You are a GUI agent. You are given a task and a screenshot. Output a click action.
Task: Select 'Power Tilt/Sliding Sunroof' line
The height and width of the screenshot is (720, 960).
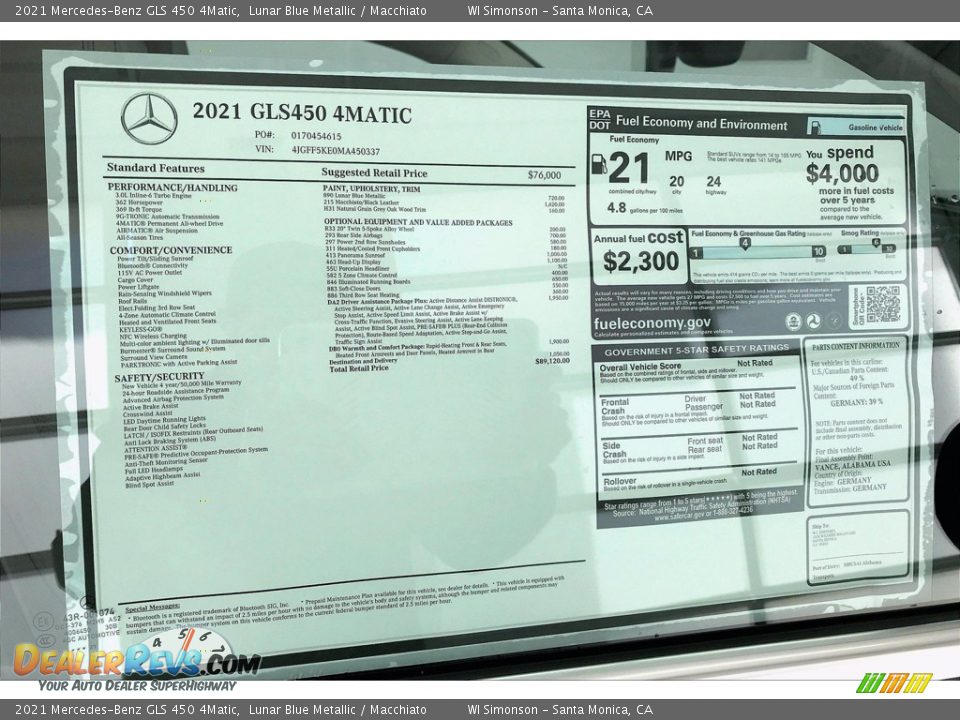[155, 259]
